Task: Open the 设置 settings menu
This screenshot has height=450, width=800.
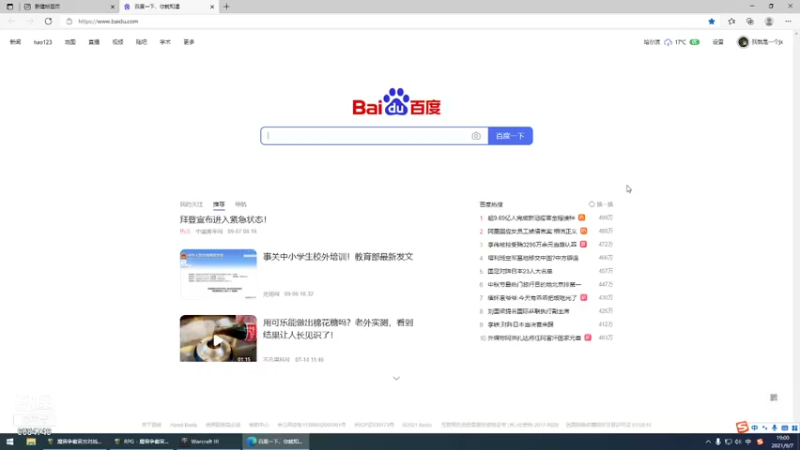Action: click(718, 42)
